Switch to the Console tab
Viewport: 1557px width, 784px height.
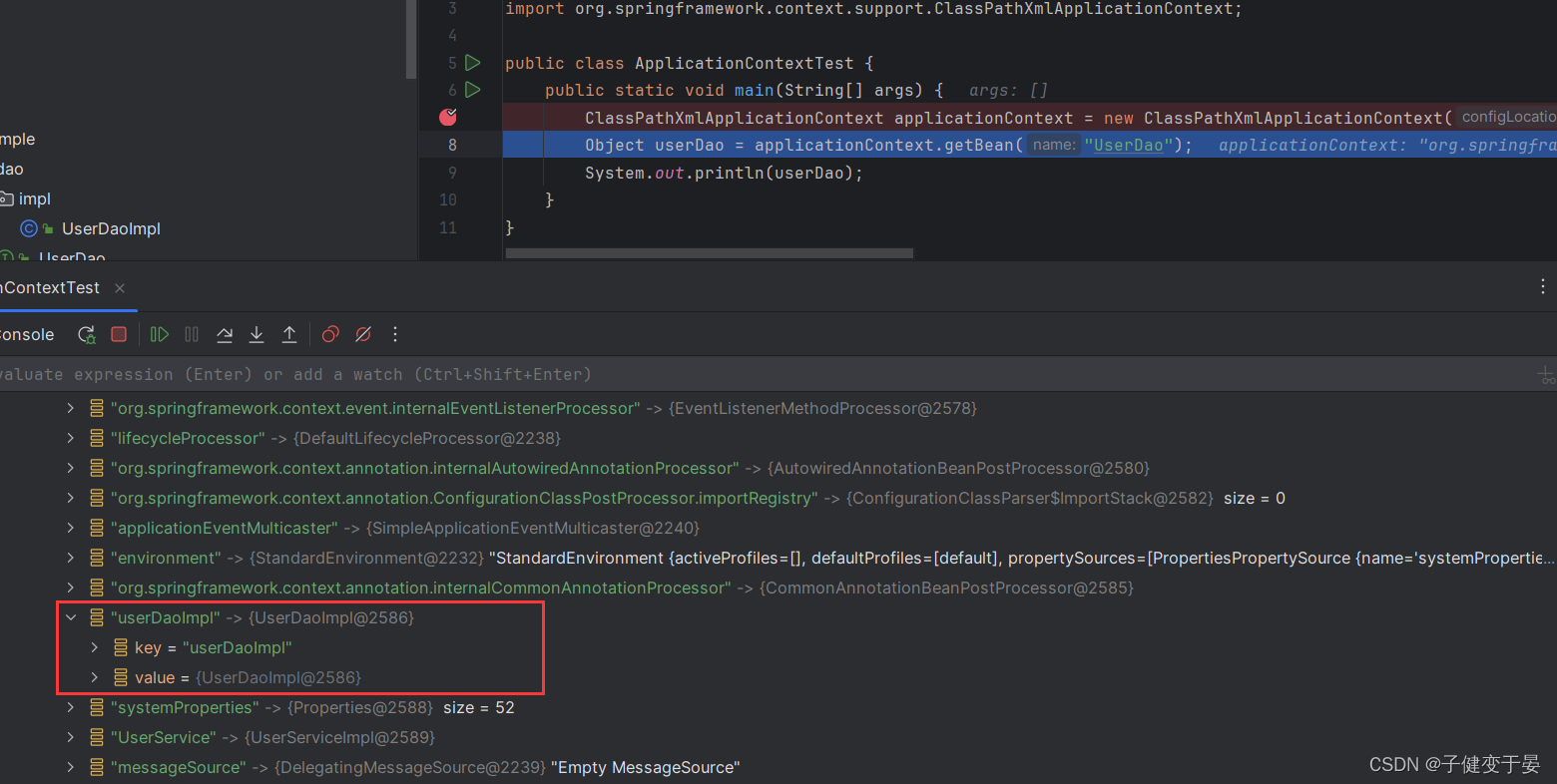[x=27, y=334]
